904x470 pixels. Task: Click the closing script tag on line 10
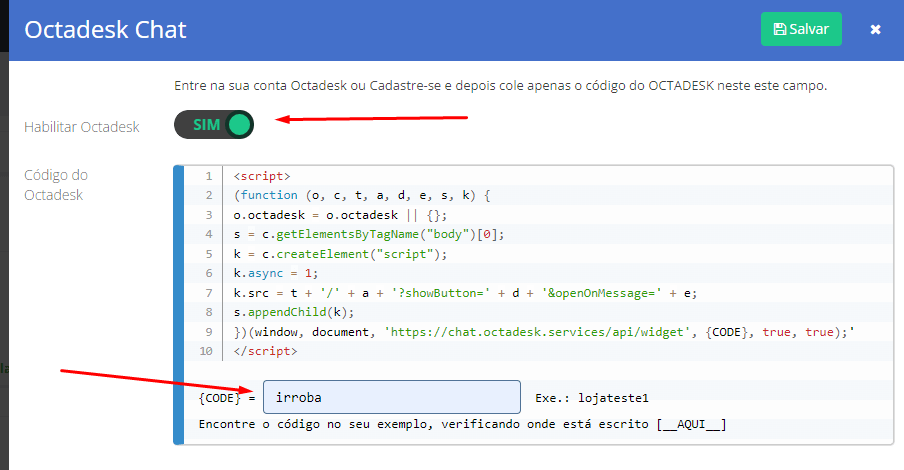(265, 351)
